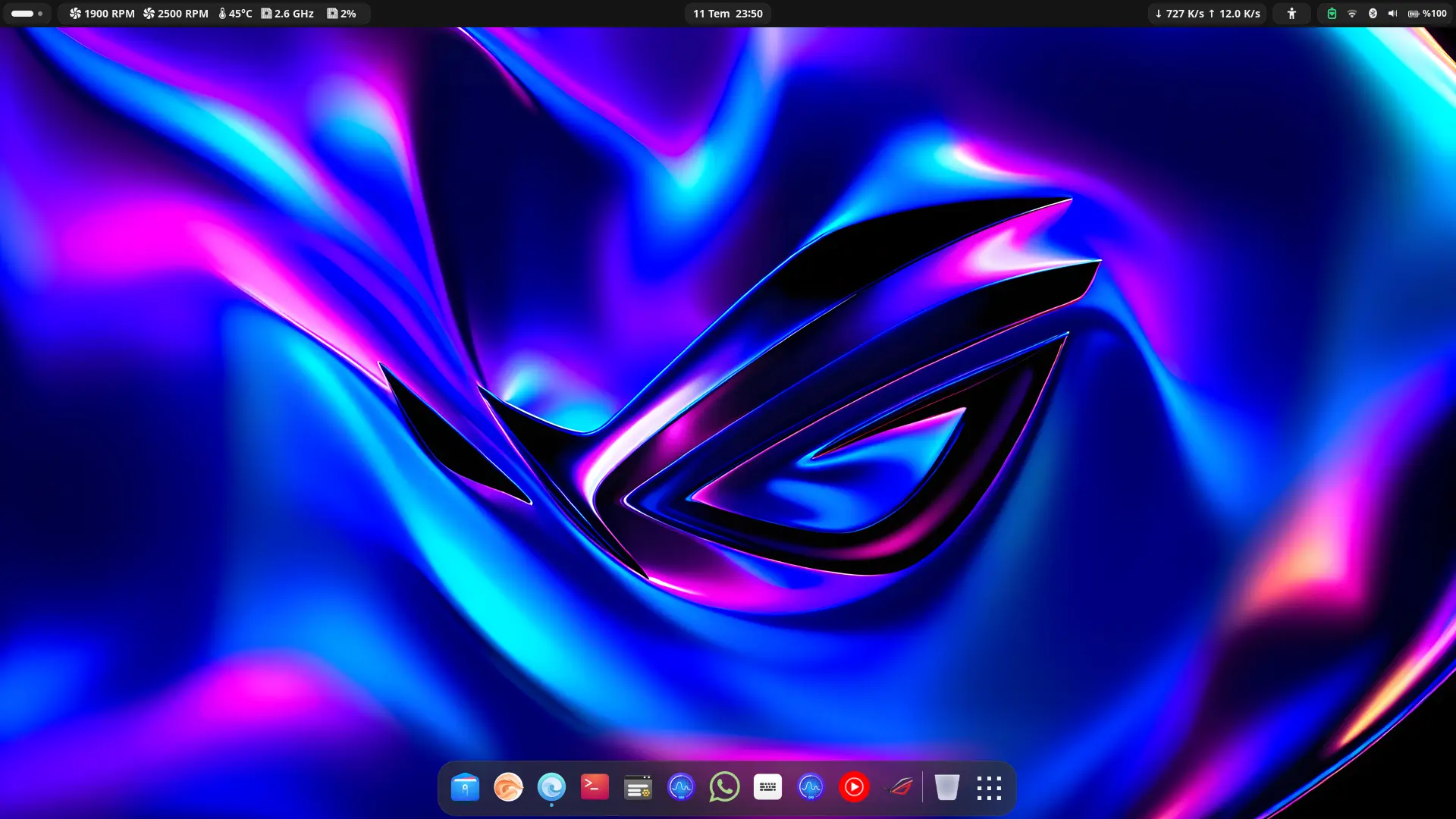
Task: Open the accessibility menu in the top bar
Action: (1291, 14)
